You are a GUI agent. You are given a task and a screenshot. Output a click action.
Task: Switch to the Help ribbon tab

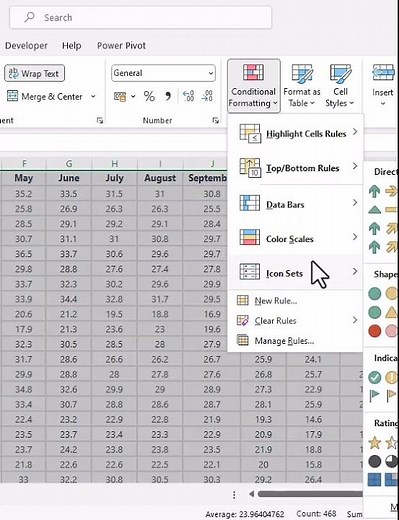pos(72,45)
